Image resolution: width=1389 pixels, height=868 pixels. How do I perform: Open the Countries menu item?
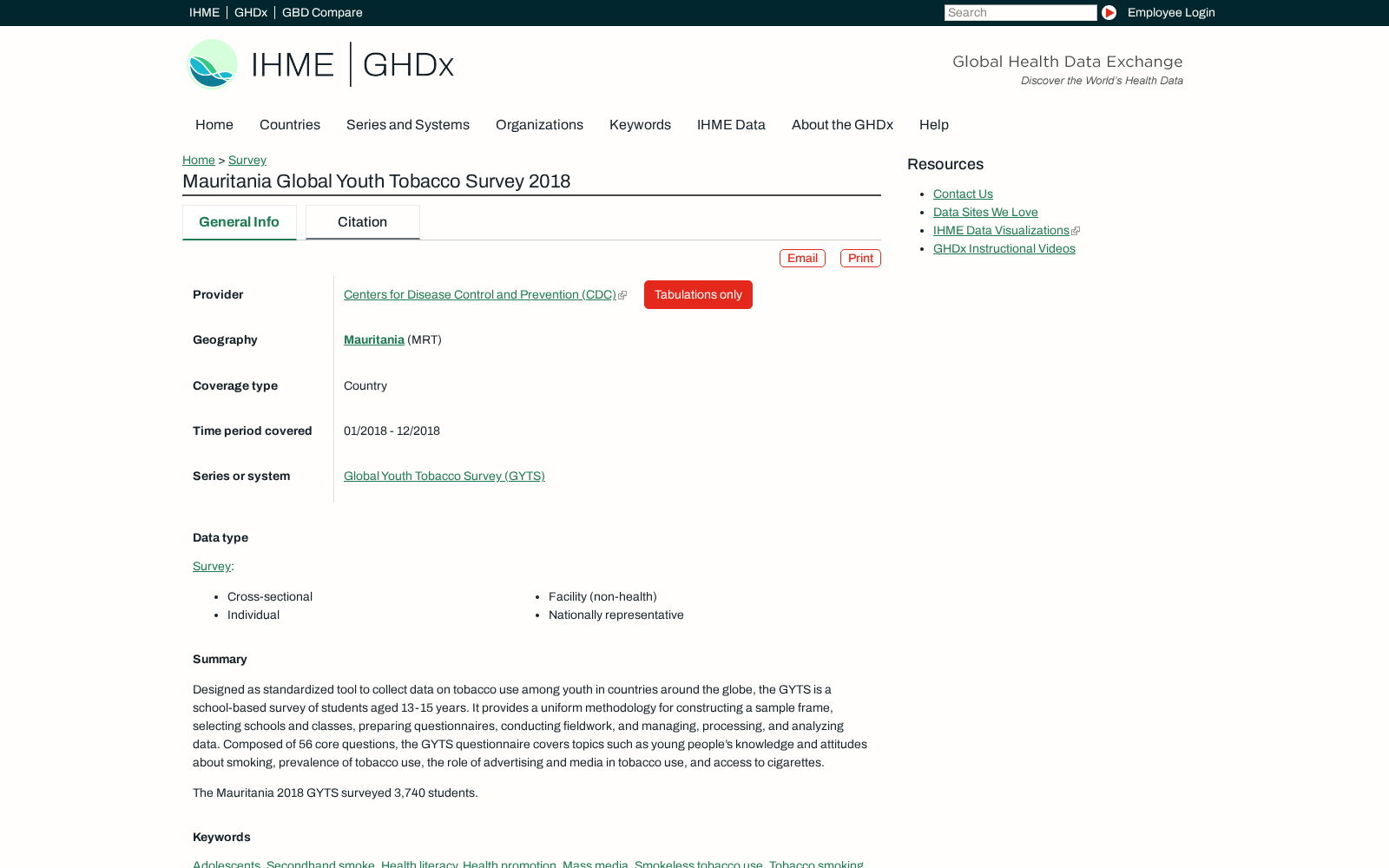click(x=290, y=125)
